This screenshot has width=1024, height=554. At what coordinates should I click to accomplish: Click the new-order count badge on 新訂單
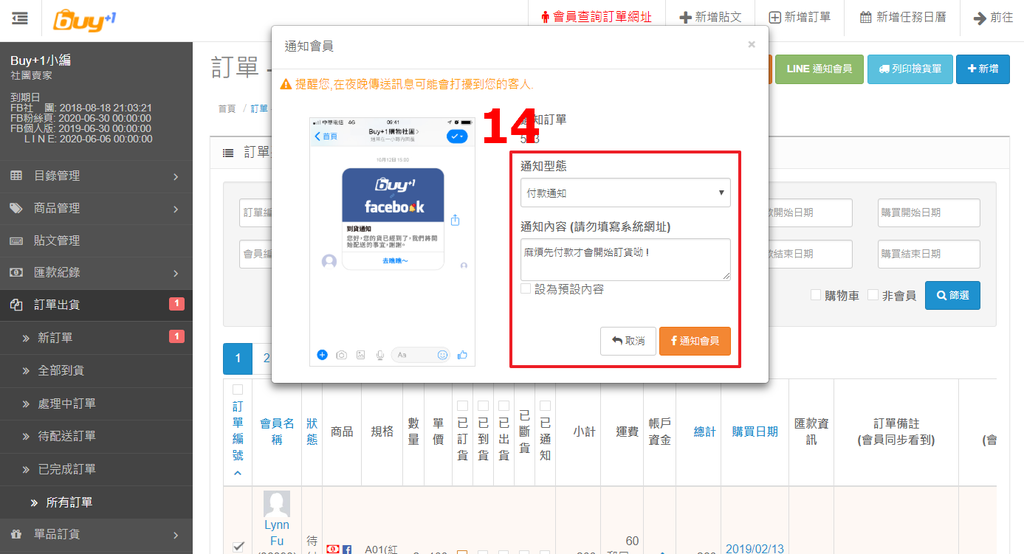(x=176, y=336)
